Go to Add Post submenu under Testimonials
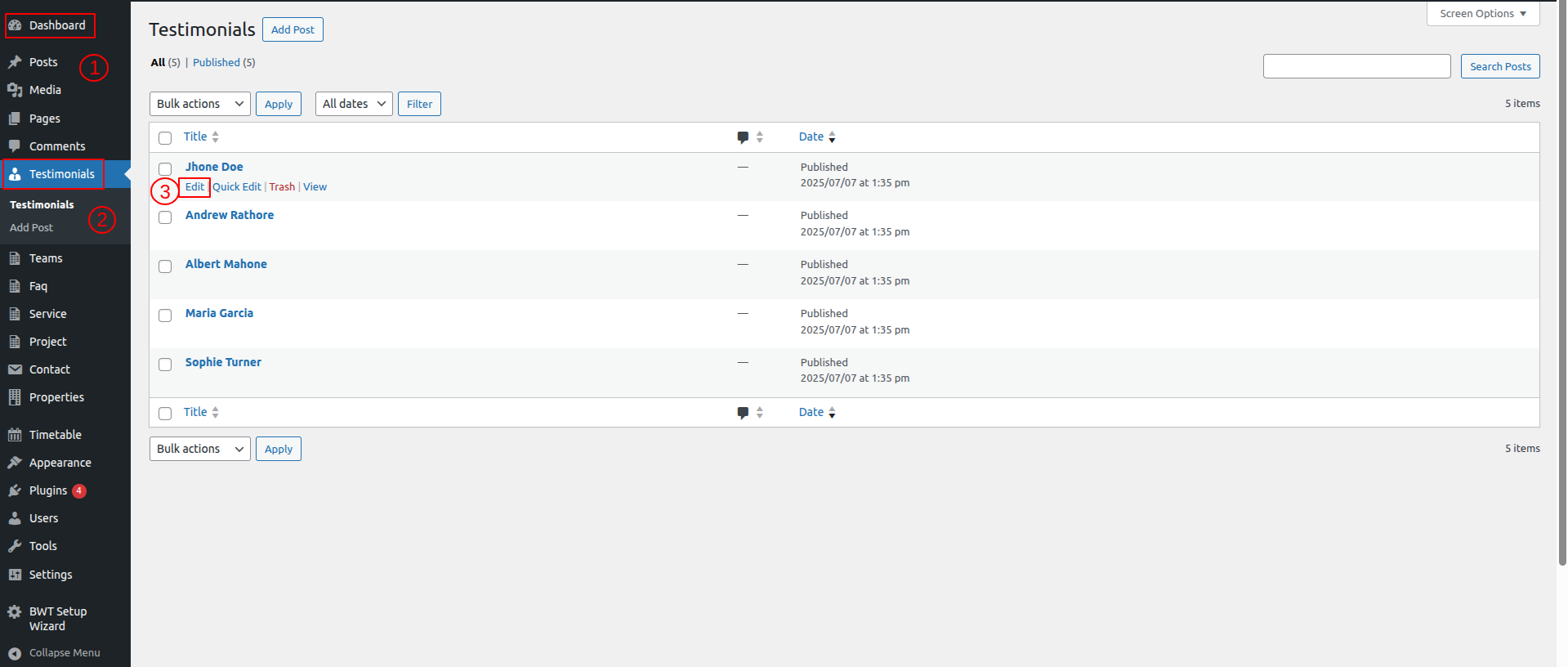This screenshot has width=1568, height=667. [31, 228]
